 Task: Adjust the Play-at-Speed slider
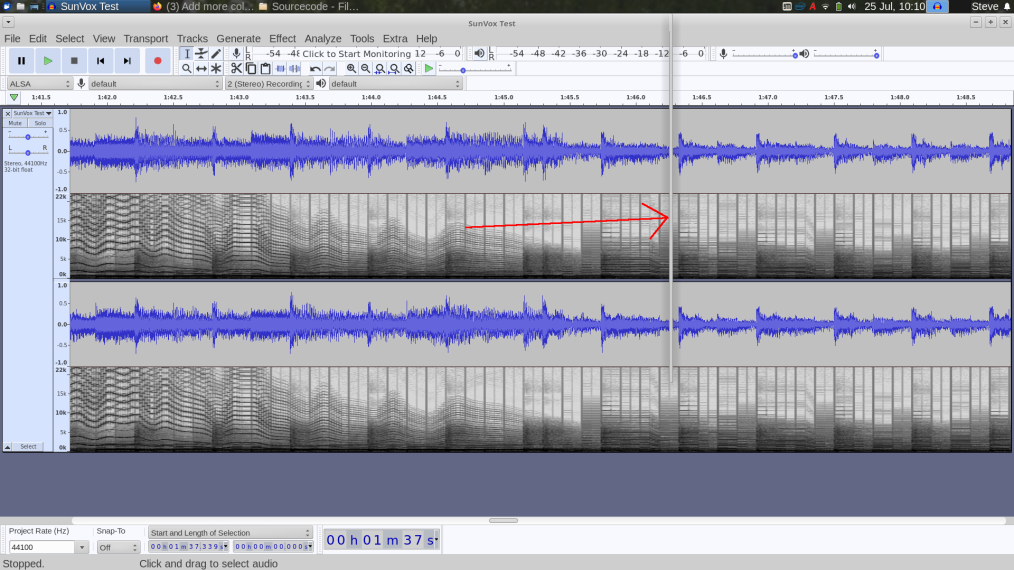coord(475,69)
